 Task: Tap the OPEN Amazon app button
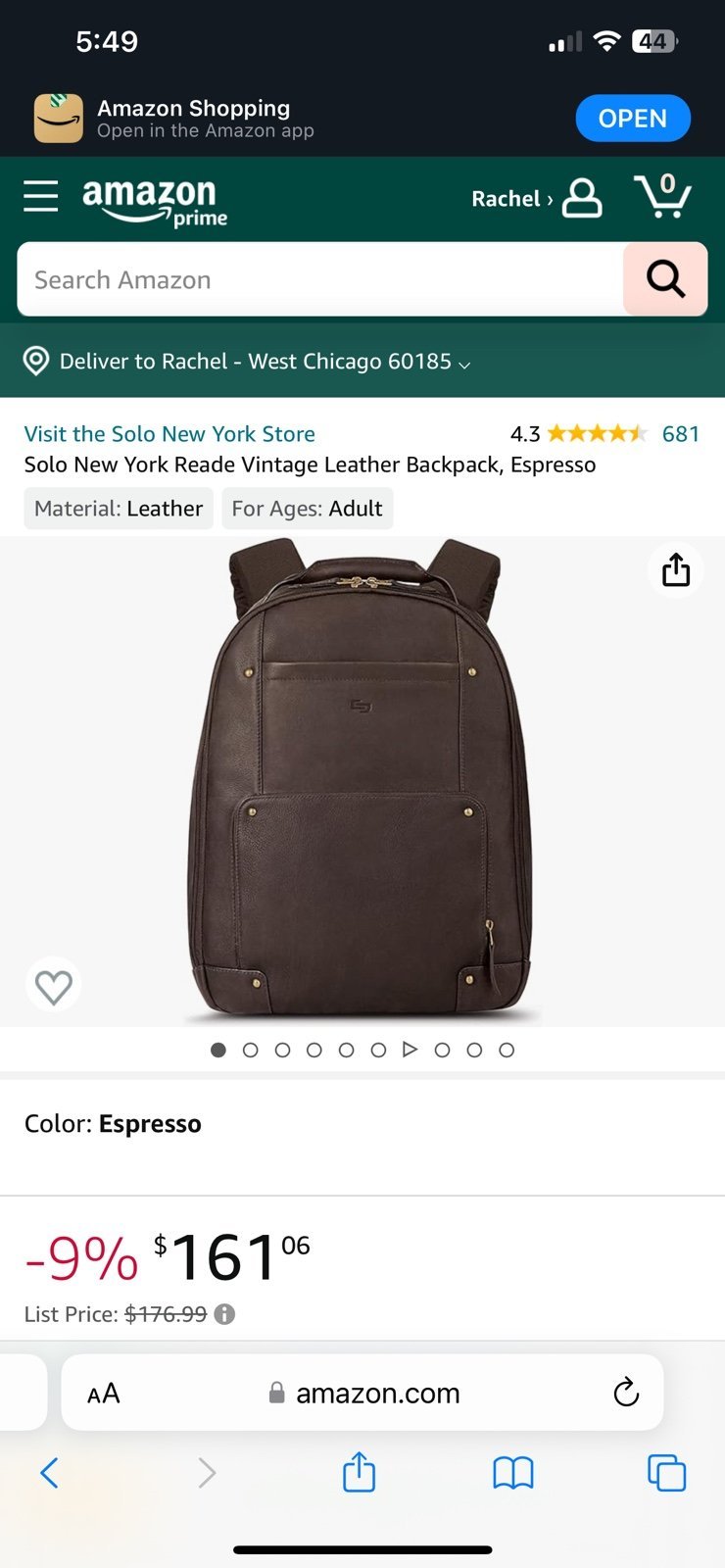pos(632,119)
